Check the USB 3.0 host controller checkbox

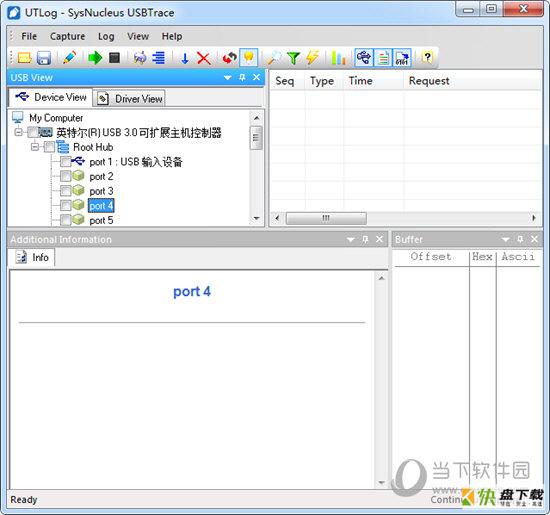tap(33, 132)
